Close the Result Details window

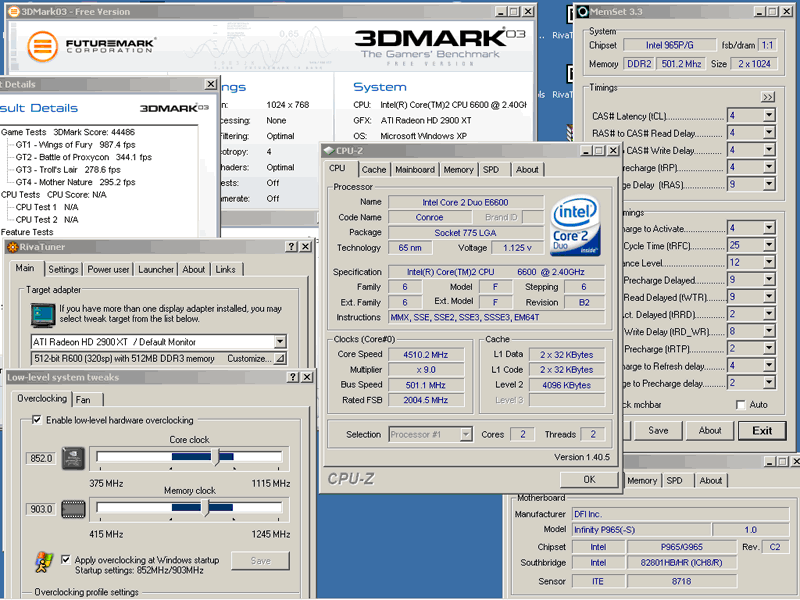[x=211, y=84]
